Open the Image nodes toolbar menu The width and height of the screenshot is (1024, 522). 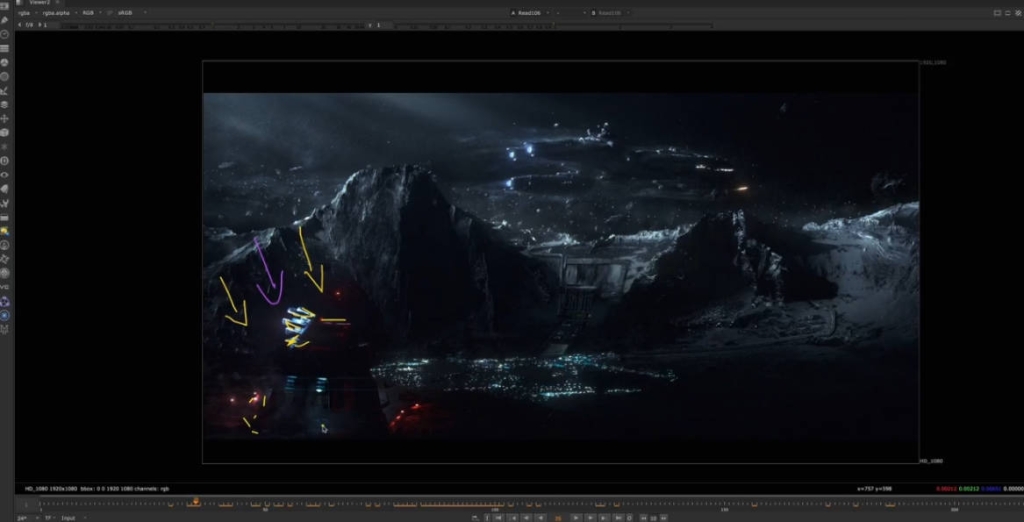[5, 6]
